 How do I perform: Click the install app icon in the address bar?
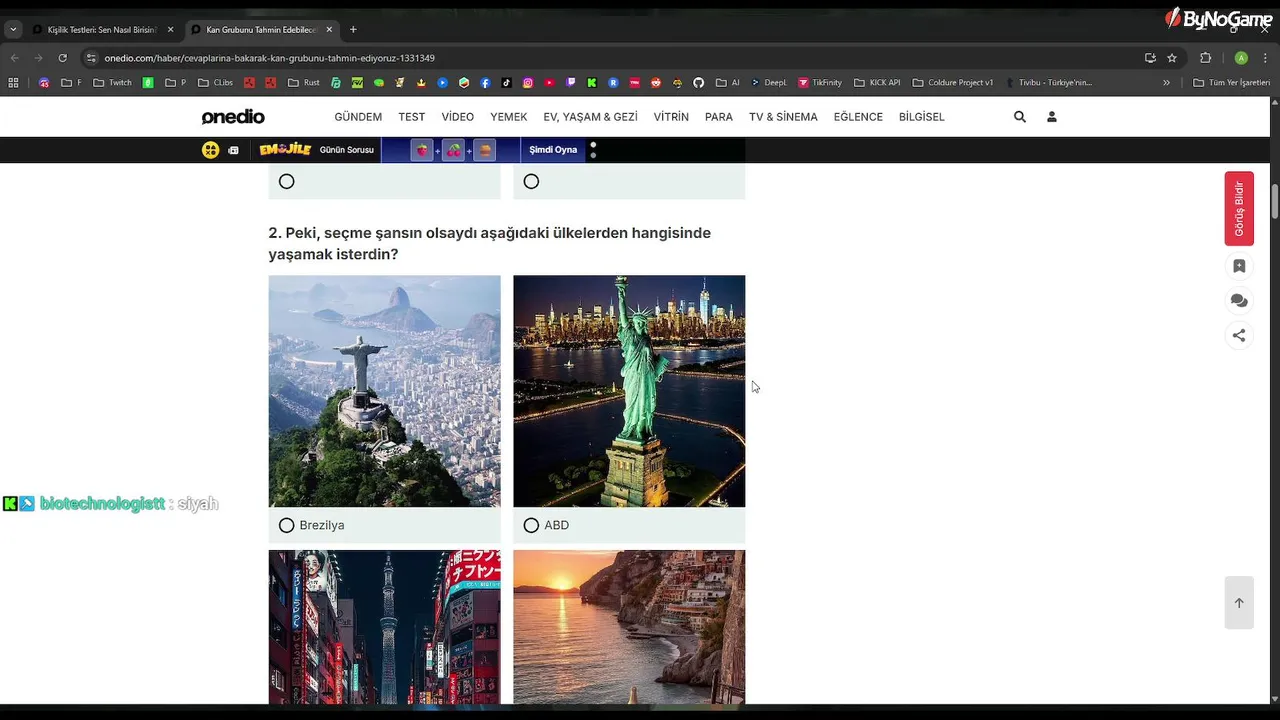pyautogui.click(x=1150, y=58)
